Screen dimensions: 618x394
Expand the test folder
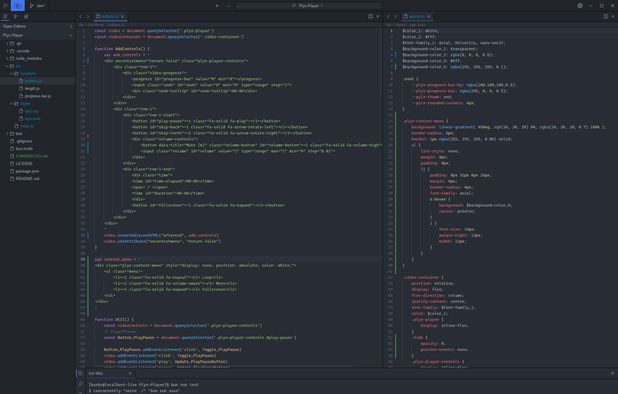click(19, 134)
